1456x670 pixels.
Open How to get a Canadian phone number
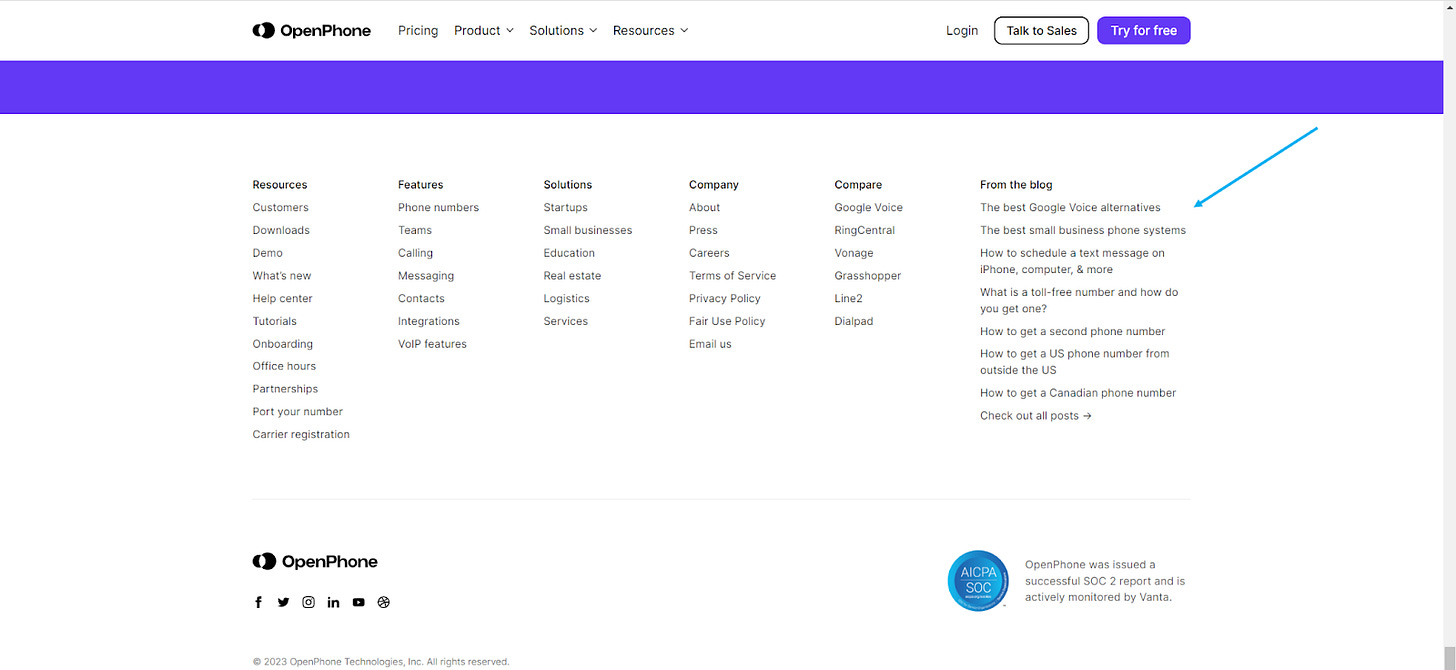coord(1078,393)
